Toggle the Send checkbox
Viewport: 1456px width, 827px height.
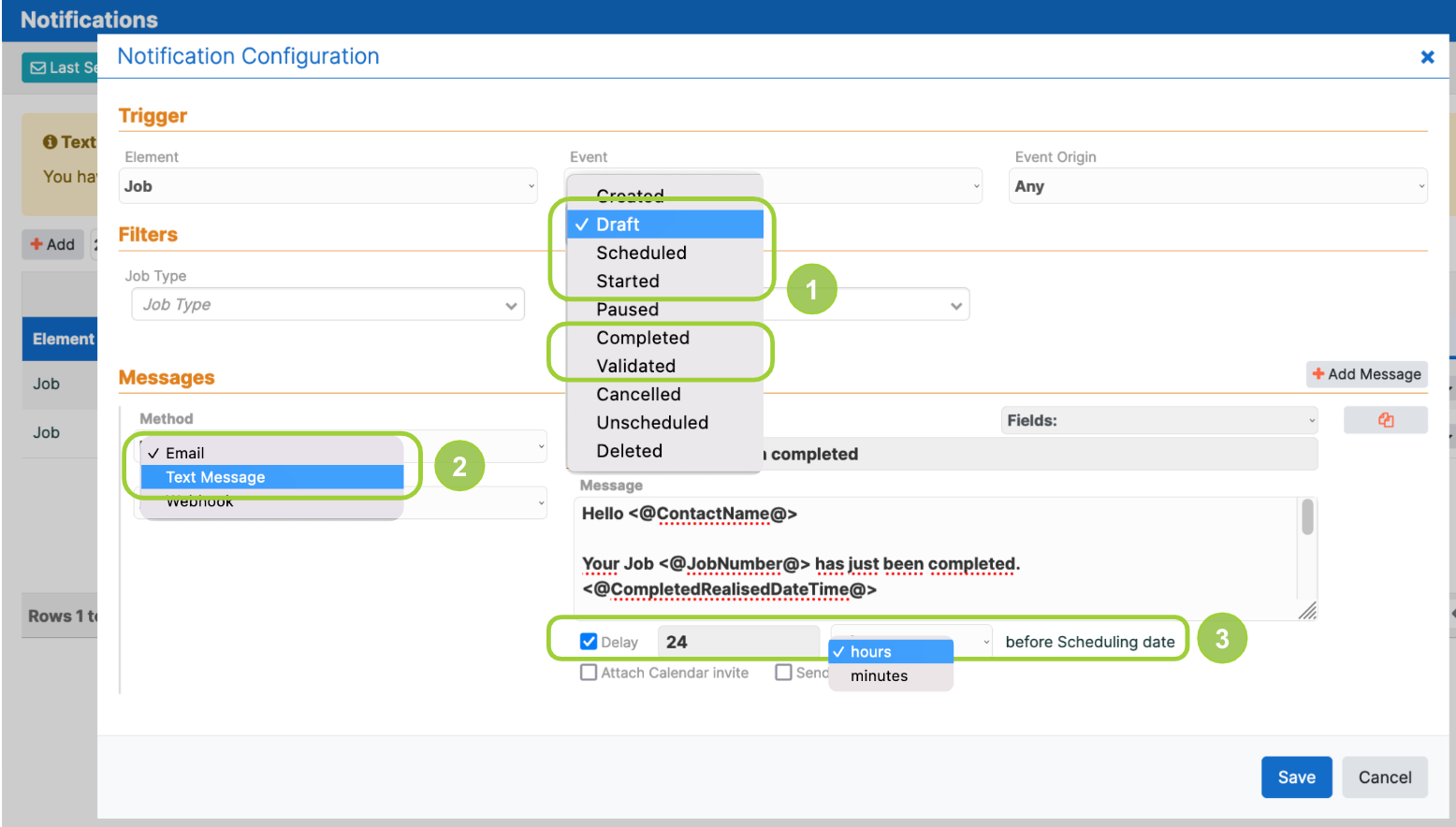(x=783, y=672)
